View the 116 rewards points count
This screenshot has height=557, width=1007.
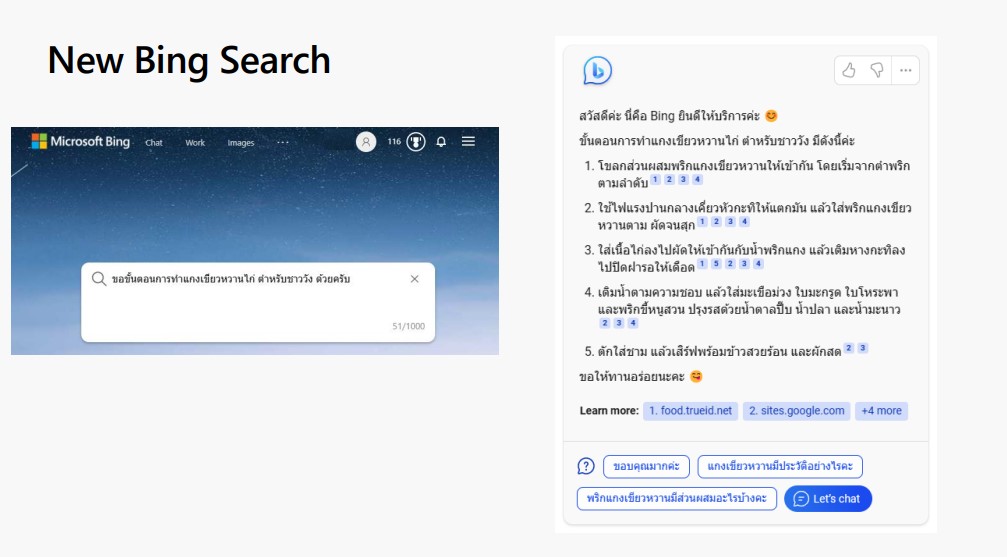click(394, 141)
